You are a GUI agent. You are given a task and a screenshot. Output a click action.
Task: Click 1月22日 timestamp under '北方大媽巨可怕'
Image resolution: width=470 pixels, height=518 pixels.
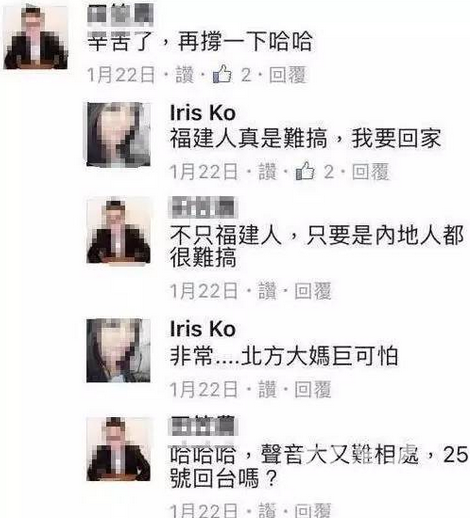[204, 389]
